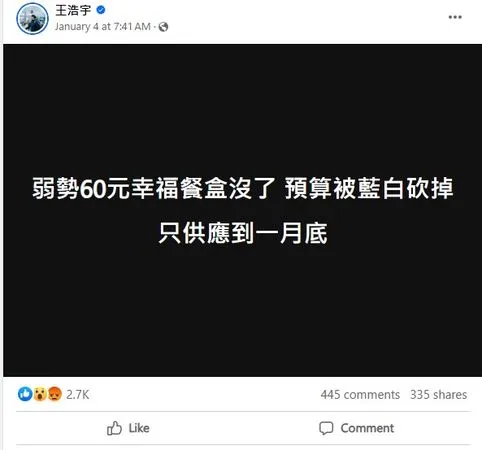Click the 只供應到一月底 text line

pyautogui.click(x=243, y=233)
